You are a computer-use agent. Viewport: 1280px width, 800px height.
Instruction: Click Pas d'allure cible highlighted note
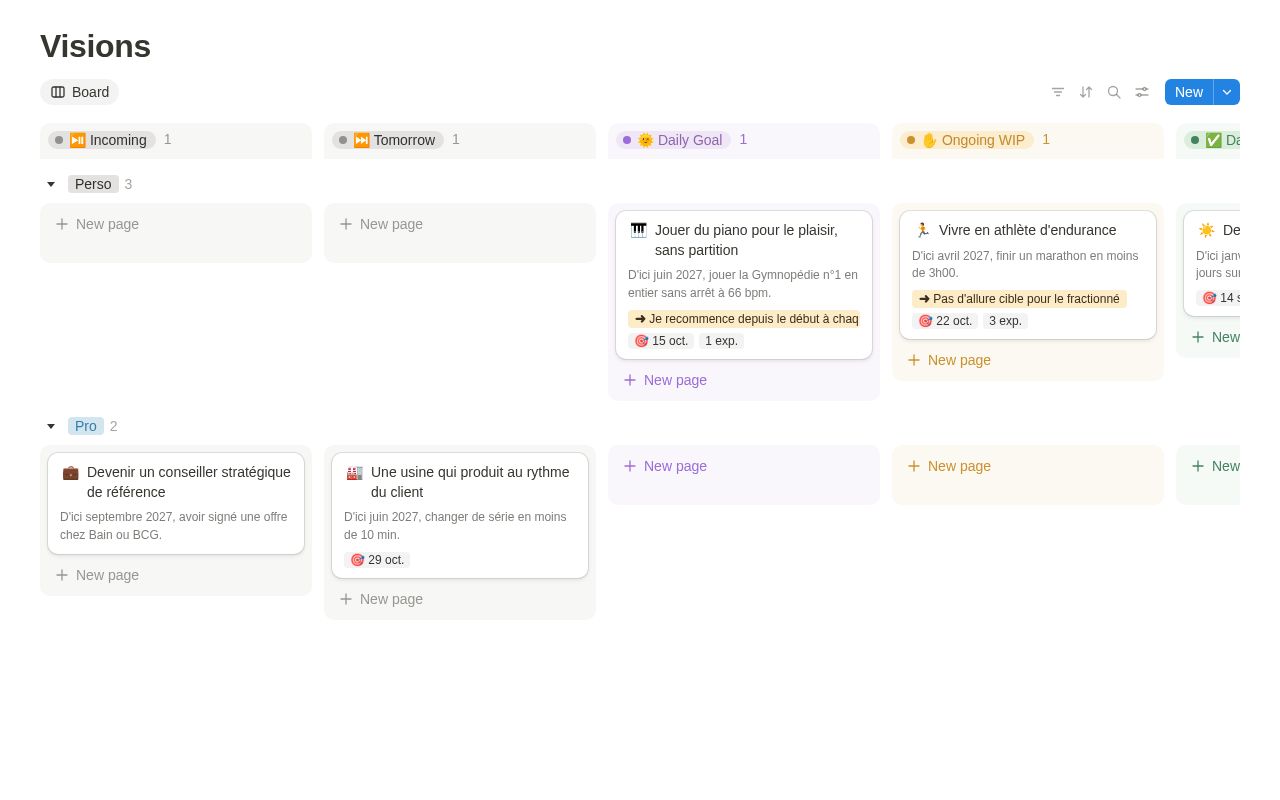click(1019, 299)
